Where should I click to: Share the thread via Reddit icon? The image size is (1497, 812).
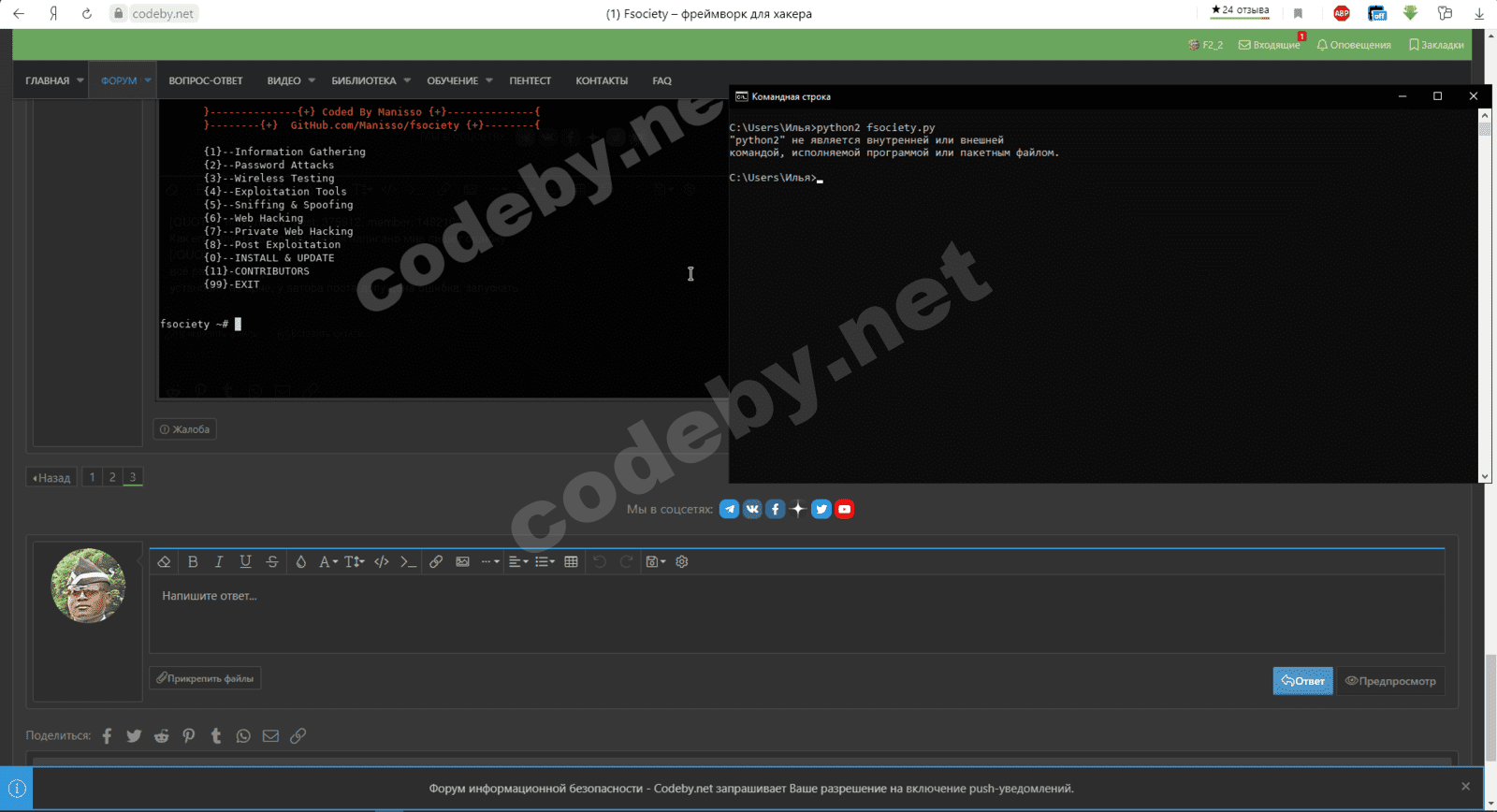tap(162, 736)
